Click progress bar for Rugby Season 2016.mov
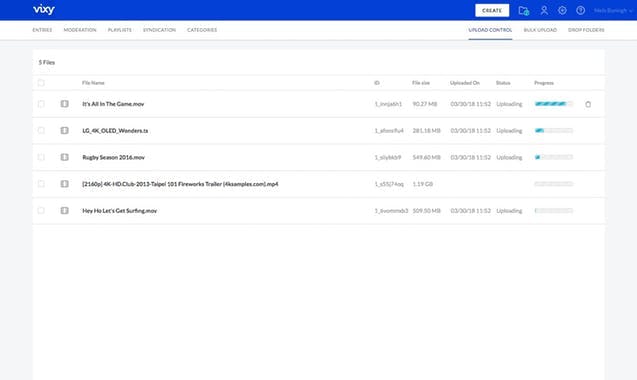 [x=554, y=157]
